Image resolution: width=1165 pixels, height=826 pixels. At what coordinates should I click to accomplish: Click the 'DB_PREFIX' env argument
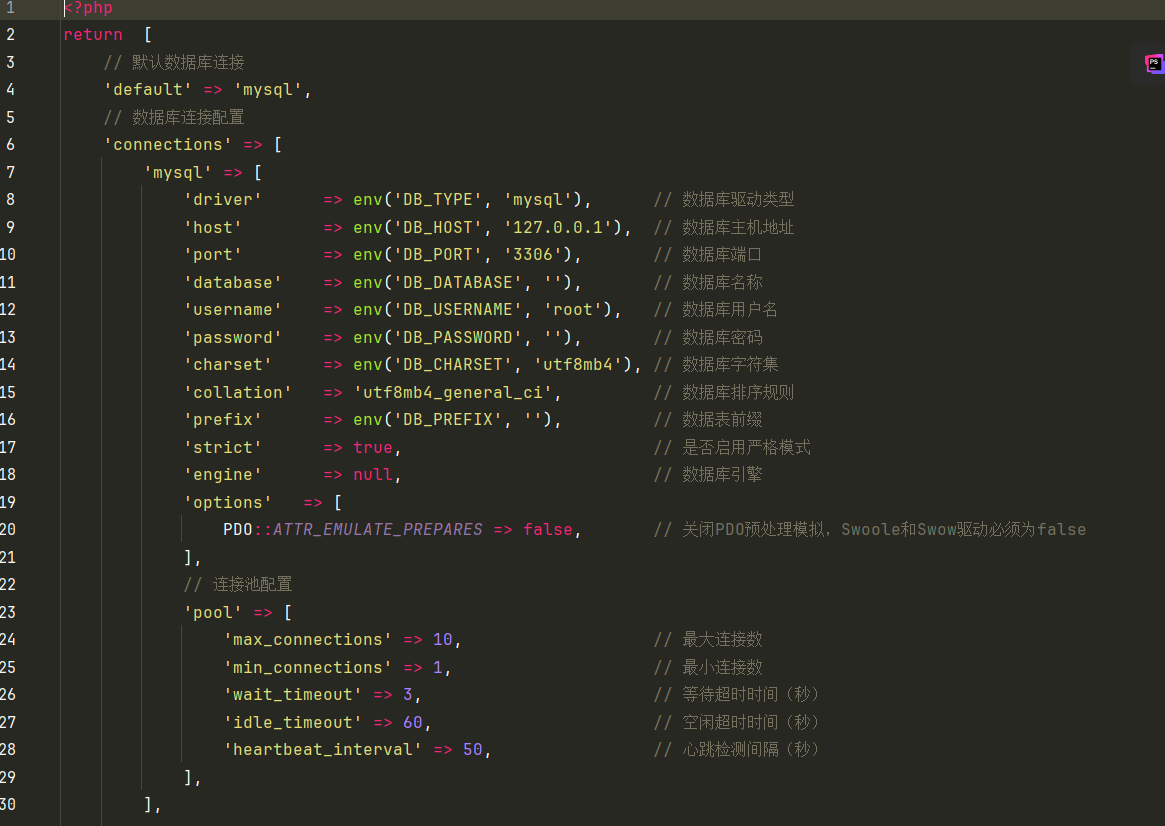tap(448, 420)
